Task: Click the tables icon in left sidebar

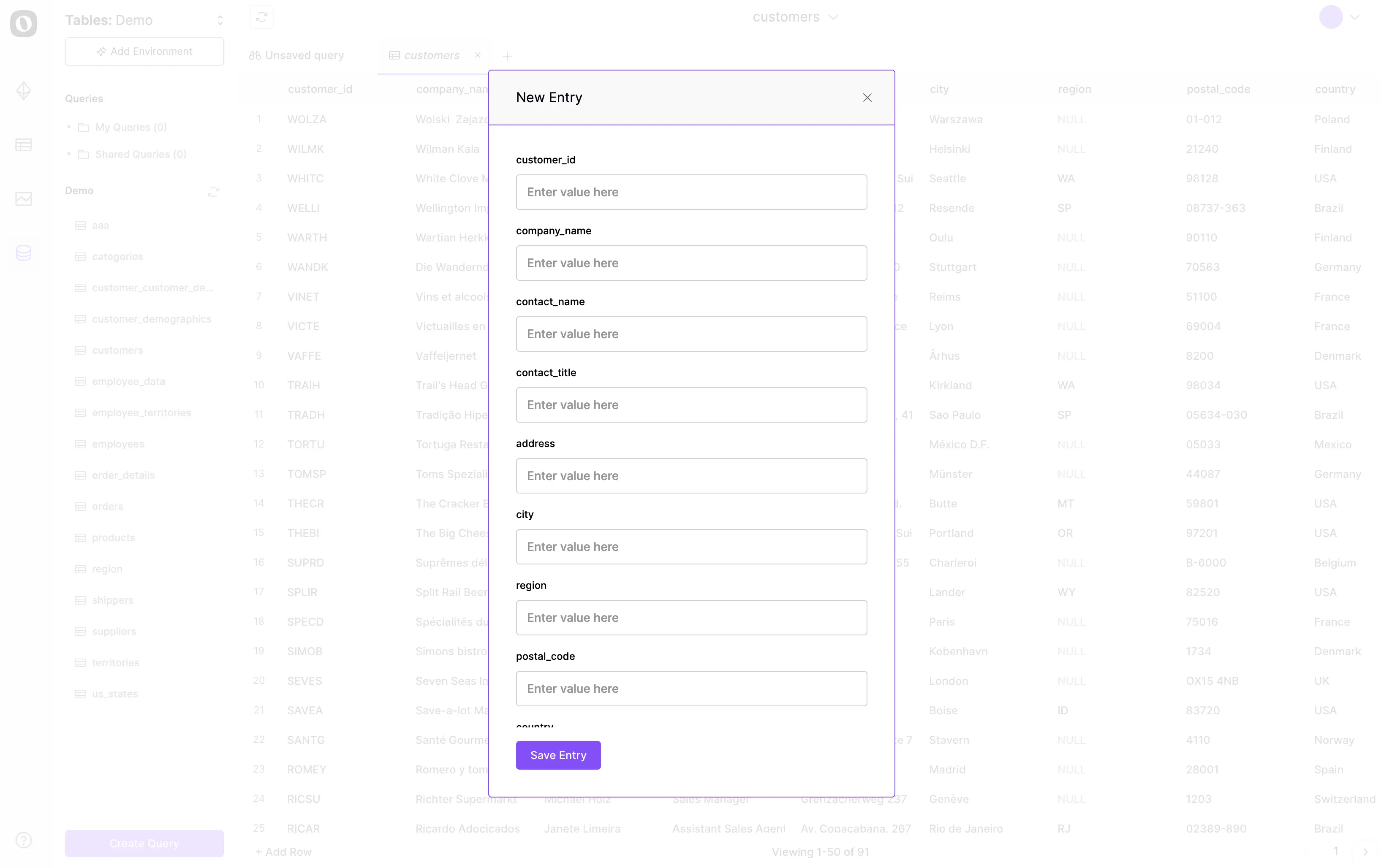Action: [x=24, y=145]
